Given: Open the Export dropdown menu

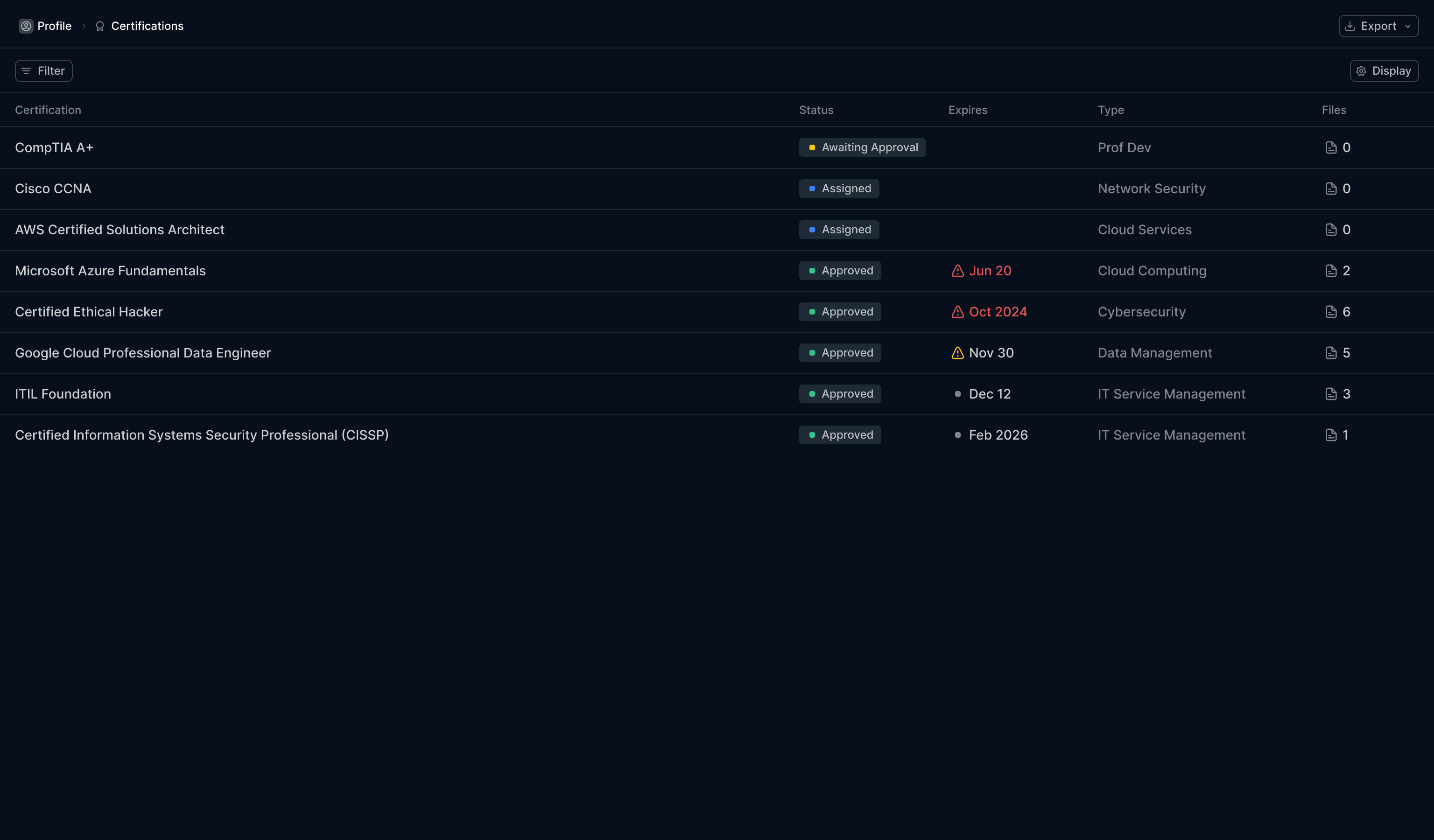Looking at the screenshot, I should [x=1378, y=26].
